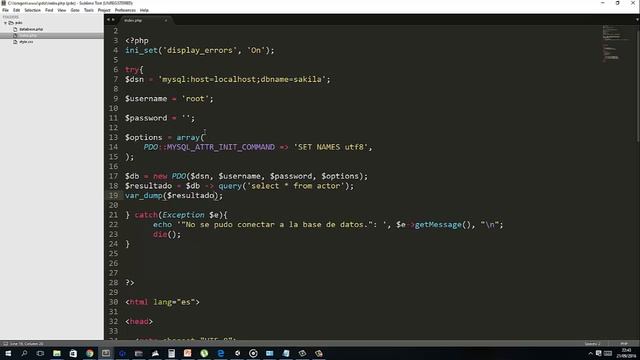
Task: Open the Selection menu
Action: pos(32,10)
